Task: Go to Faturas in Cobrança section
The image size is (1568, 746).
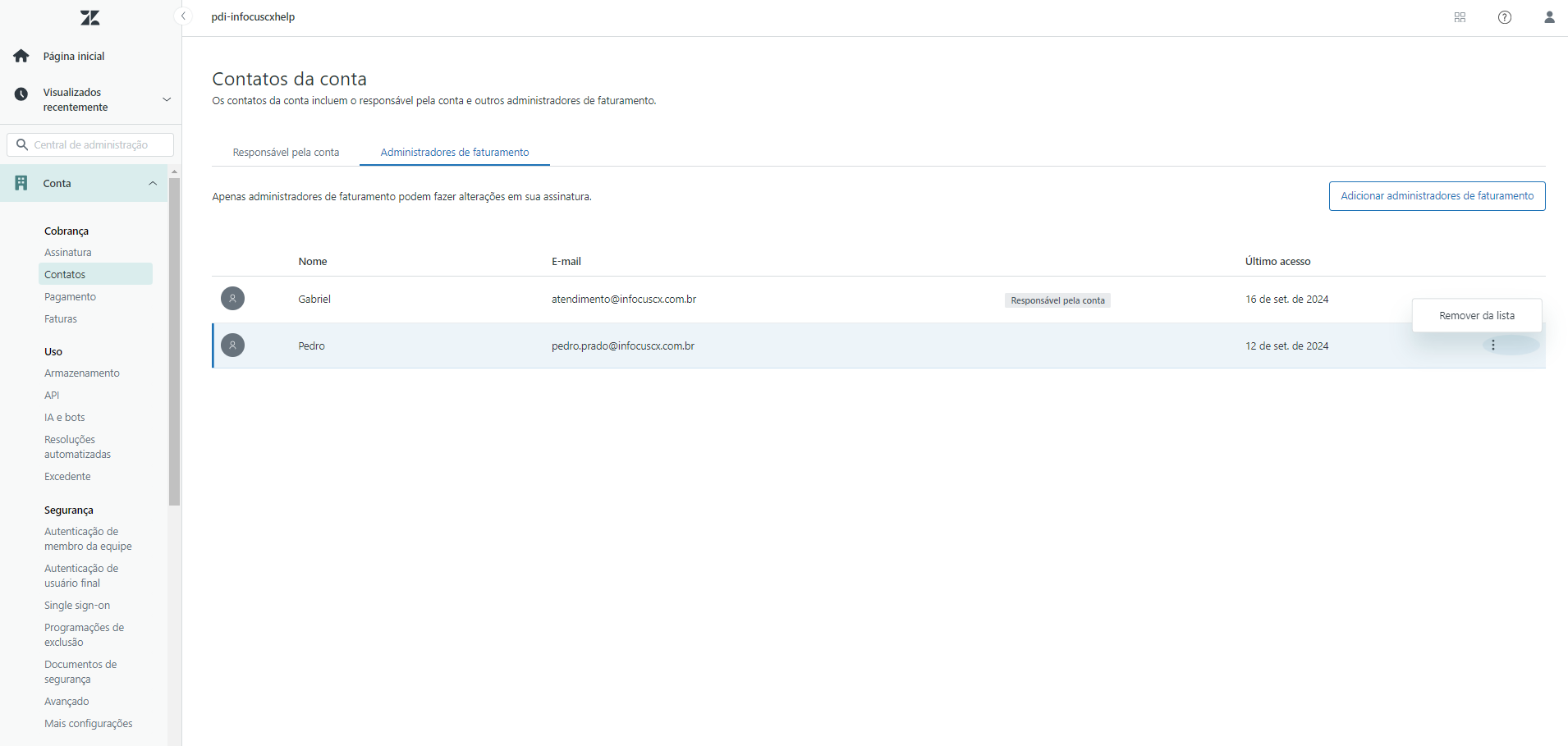Action: tap(61, 319)
